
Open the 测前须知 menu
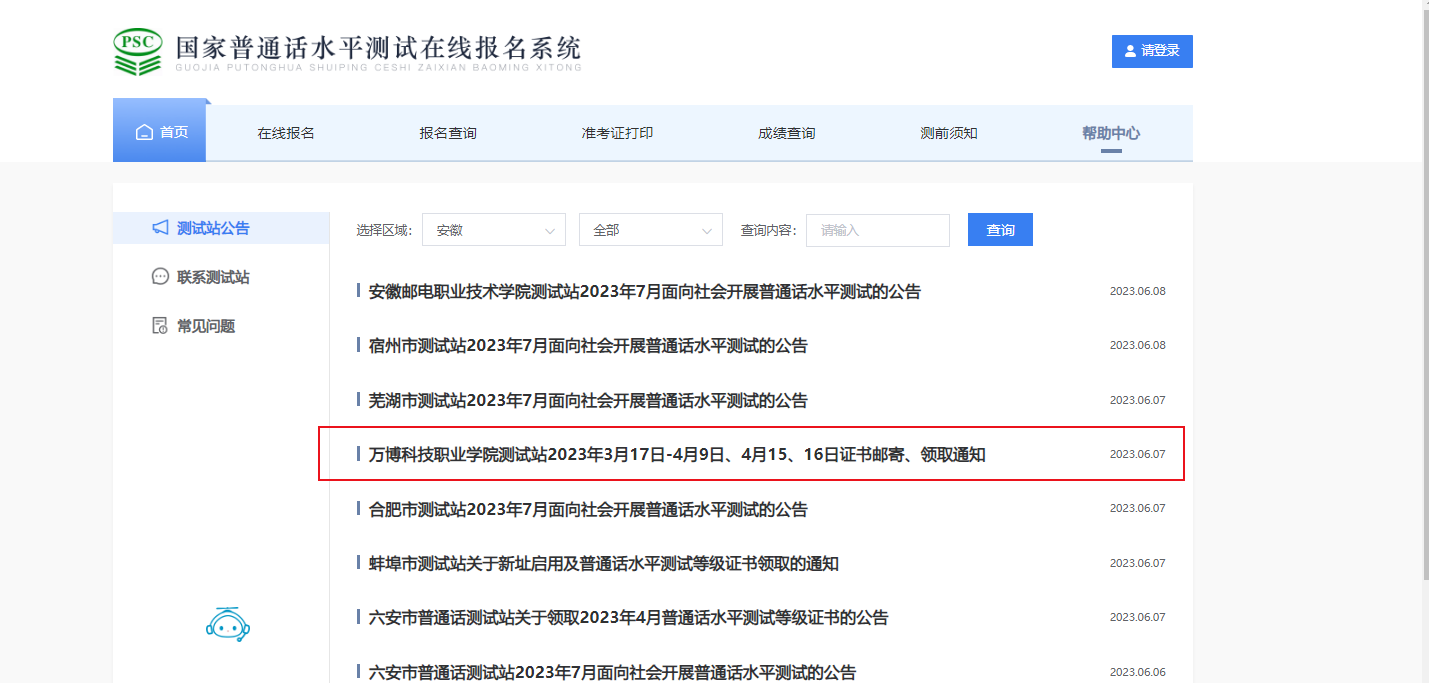(949, 133)
